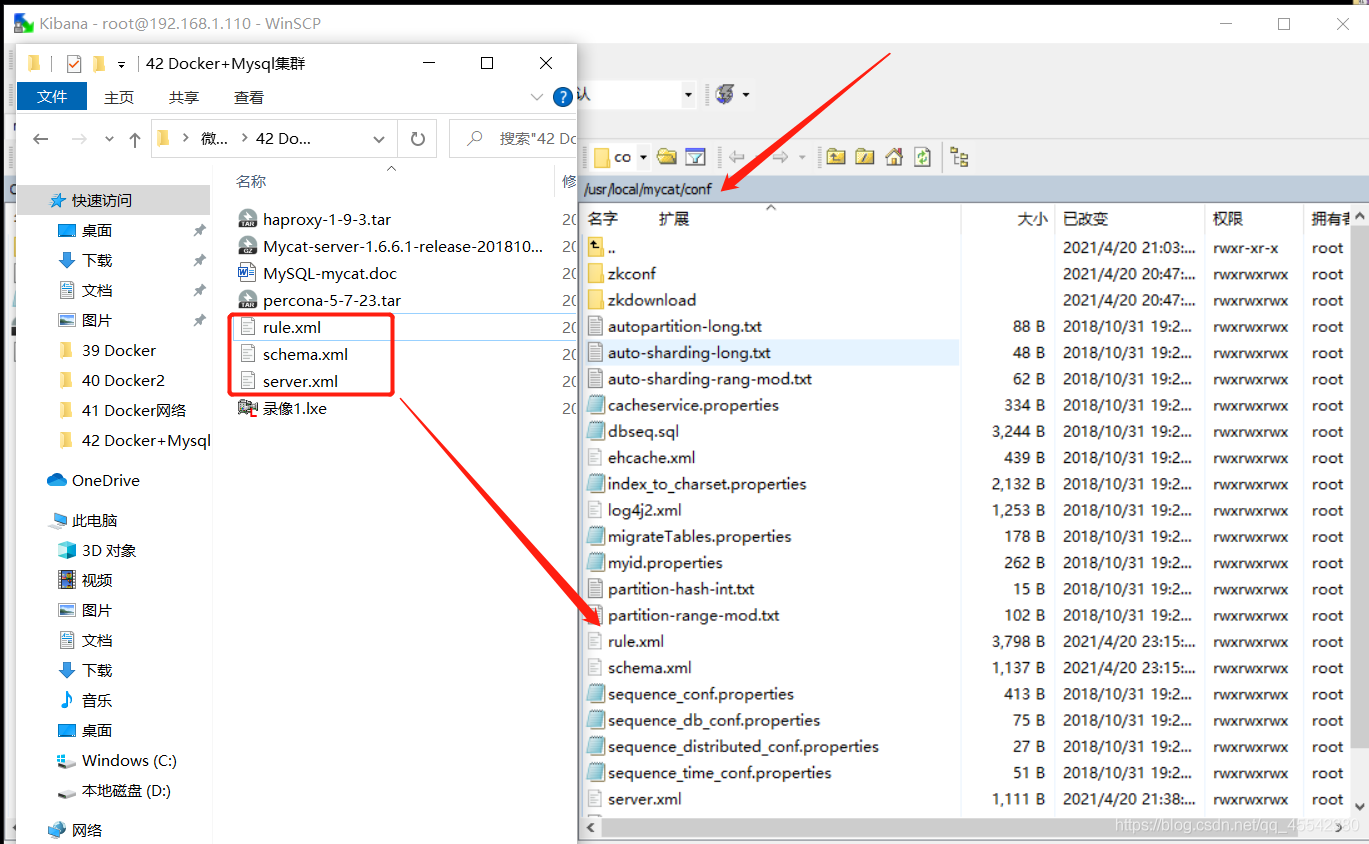Refresh the Explorer address bar
This screenshot has height=844, width=1369.
click(418, 139)
